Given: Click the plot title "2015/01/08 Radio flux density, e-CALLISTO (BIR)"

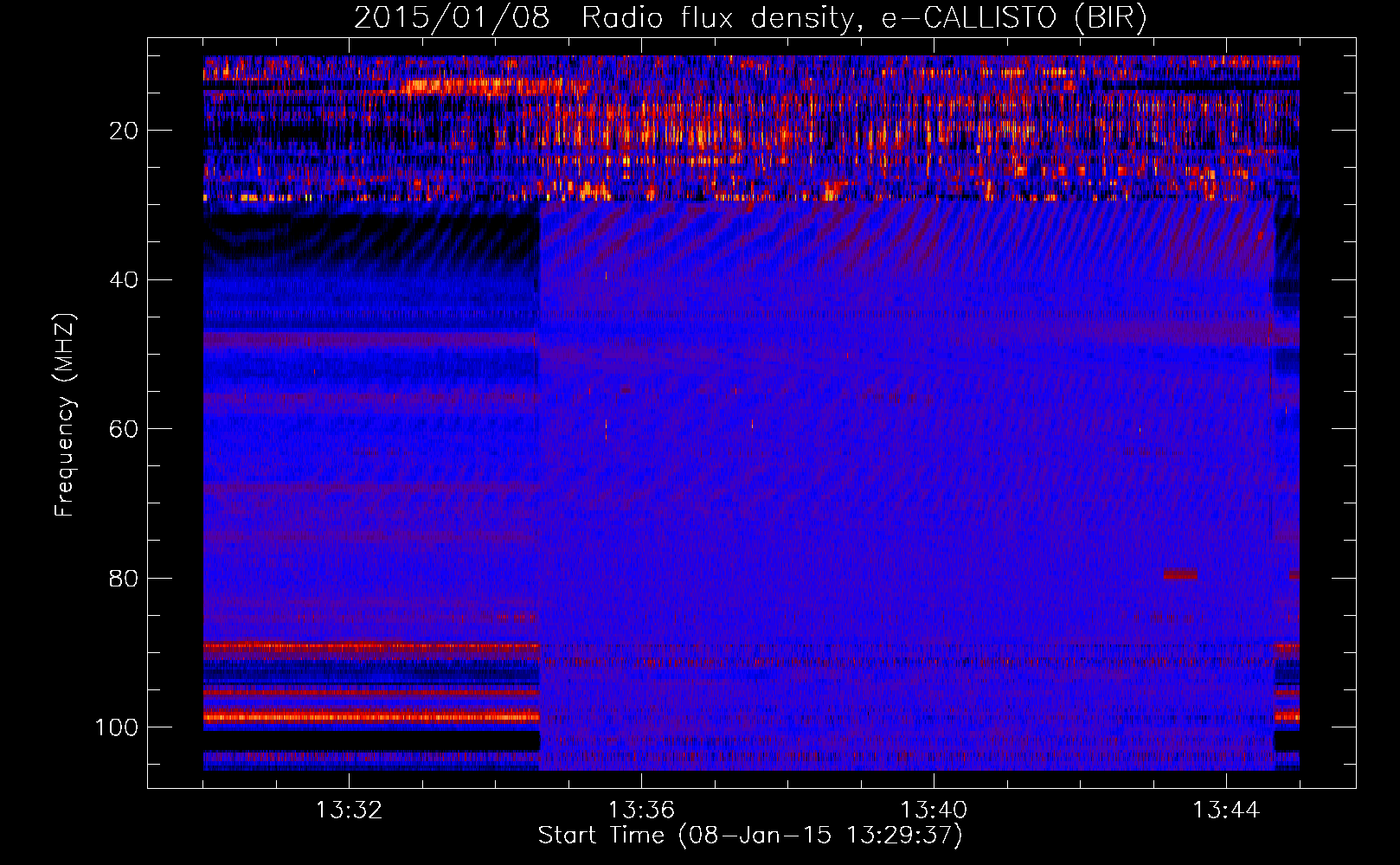Looking at the screenshot, I should pyautogui.click(x=750, y=17).
